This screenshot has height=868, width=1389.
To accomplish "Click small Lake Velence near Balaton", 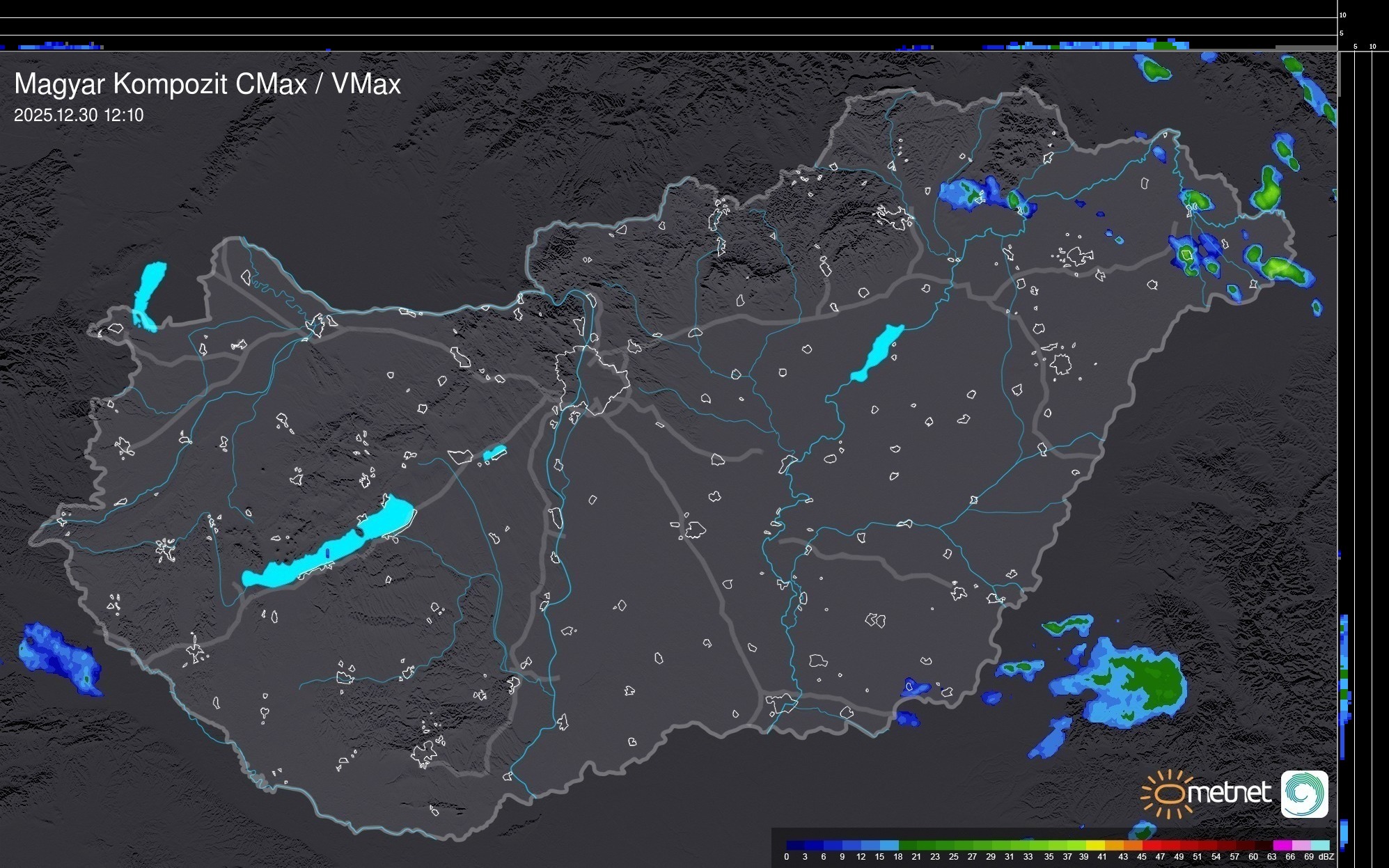I will coord(494,453).
